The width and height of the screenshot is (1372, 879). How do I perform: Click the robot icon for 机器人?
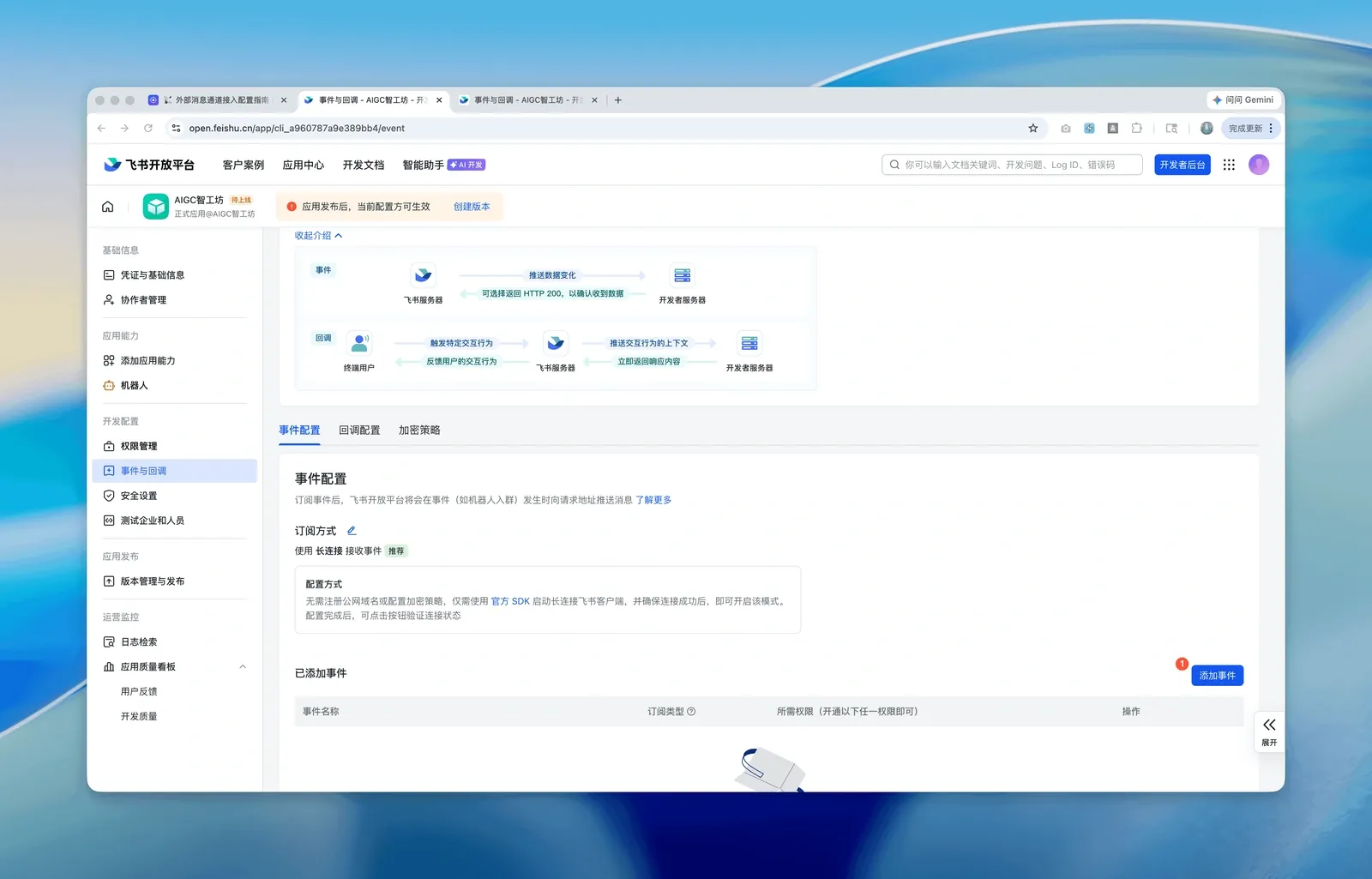pos(109,386)
